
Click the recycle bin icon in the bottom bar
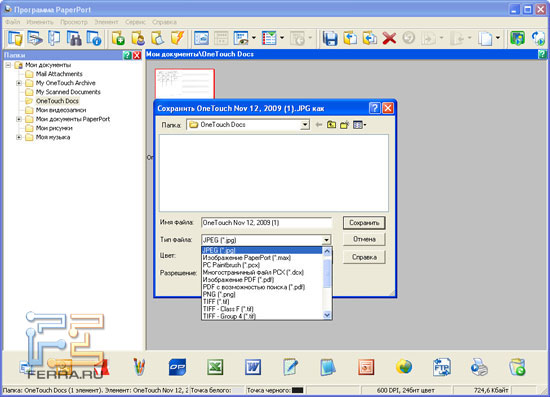click(517, 367)
